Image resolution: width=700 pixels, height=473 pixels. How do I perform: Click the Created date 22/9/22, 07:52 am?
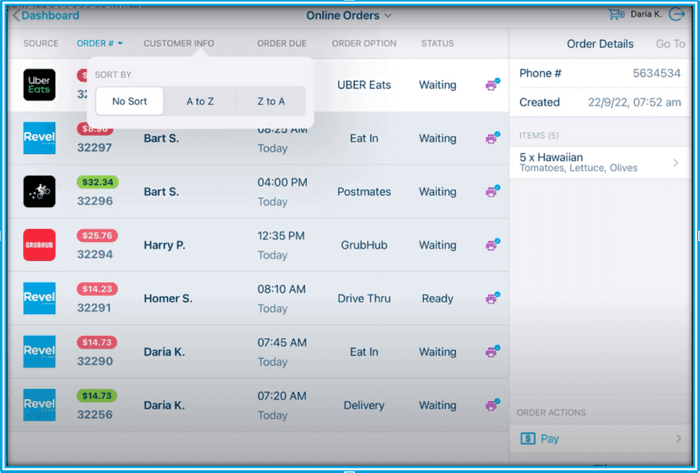[634, 102]
